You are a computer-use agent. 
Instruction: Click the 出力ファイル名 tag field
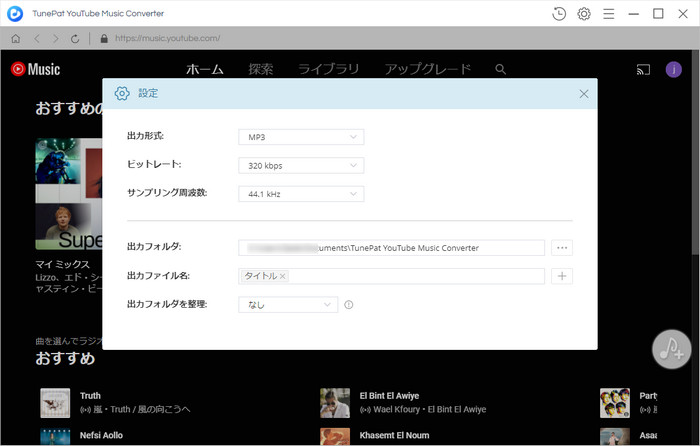pyautogui.click(x=391, y=276)
